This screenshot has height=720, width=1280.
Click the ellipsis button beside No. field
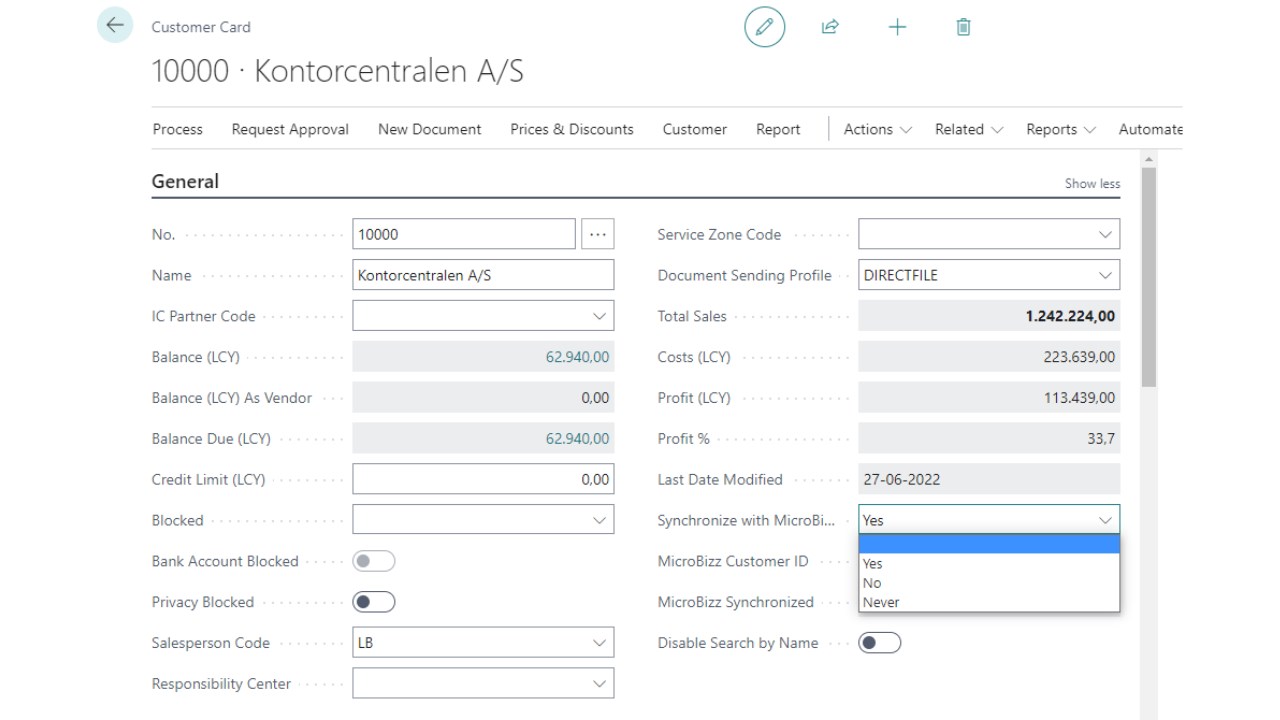pos(598,234)
